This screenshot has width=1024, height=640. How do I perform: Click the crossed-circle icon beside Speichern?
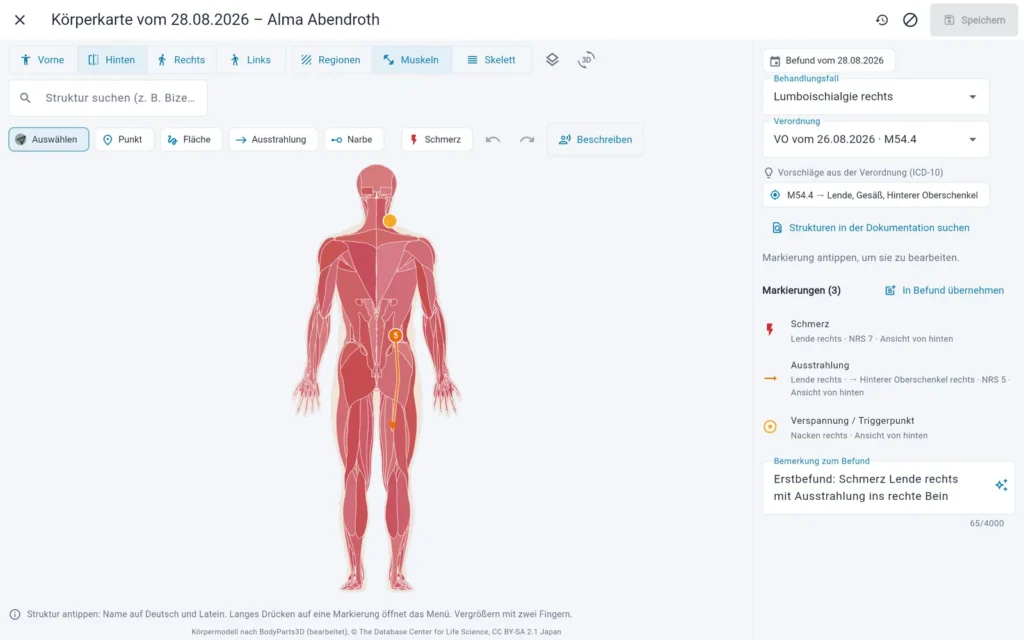coord(910,20)
